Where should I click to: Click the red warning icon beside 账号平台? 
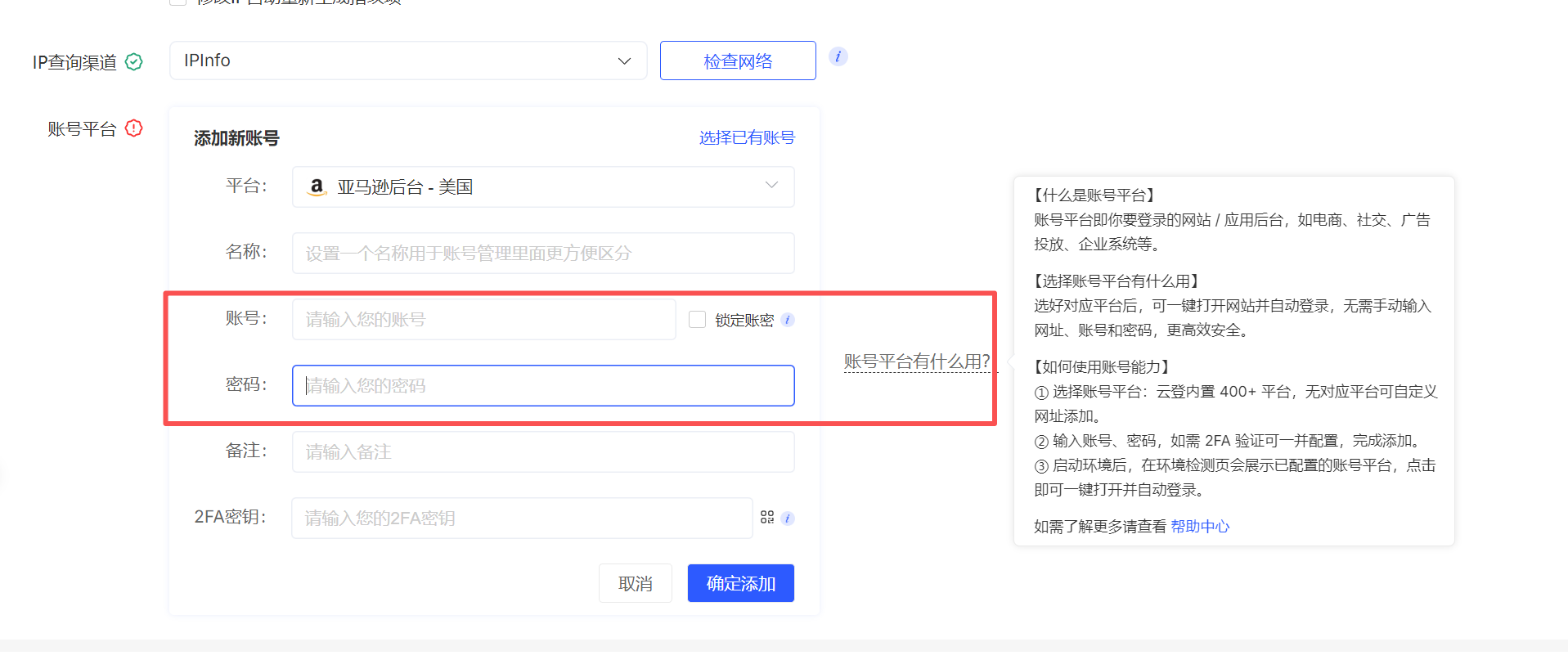134,128
